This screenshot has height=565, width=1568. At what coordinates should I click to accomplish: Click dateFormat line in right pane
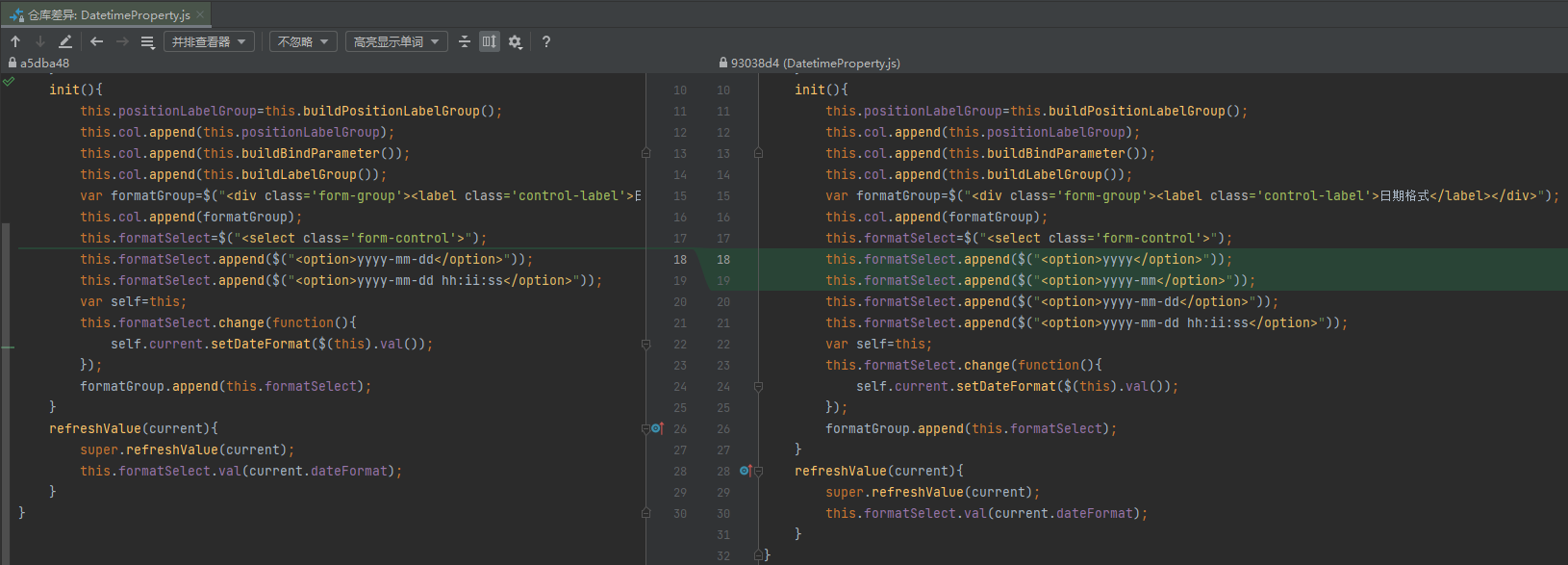986,513
